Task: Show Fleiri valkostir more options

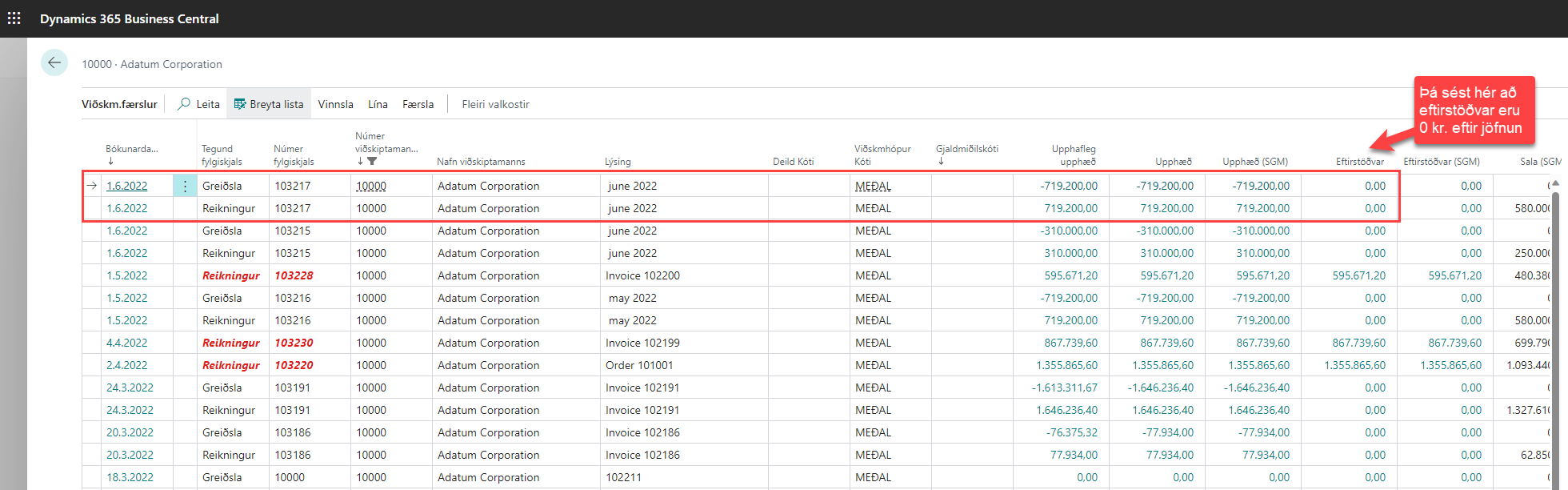Action: [495, 104]
